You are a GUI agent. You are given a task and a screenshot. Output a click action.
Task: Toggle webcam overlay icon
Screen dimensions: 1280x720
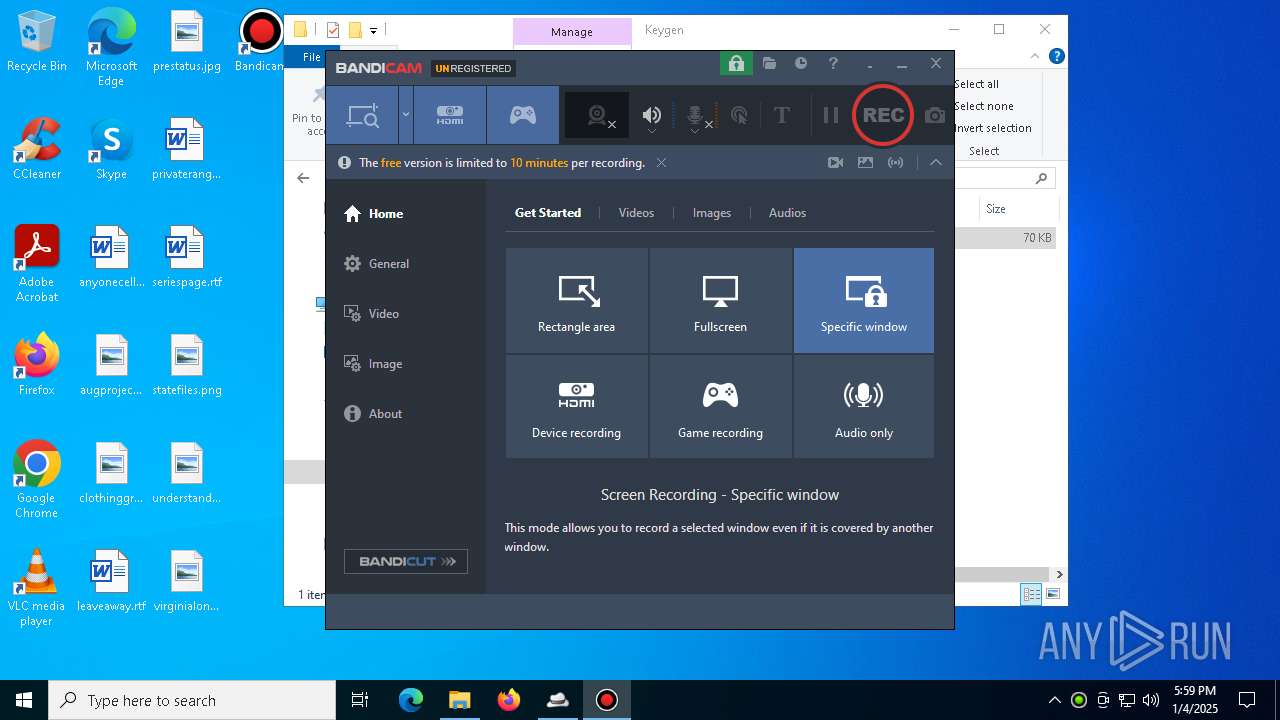click(598, 116)
